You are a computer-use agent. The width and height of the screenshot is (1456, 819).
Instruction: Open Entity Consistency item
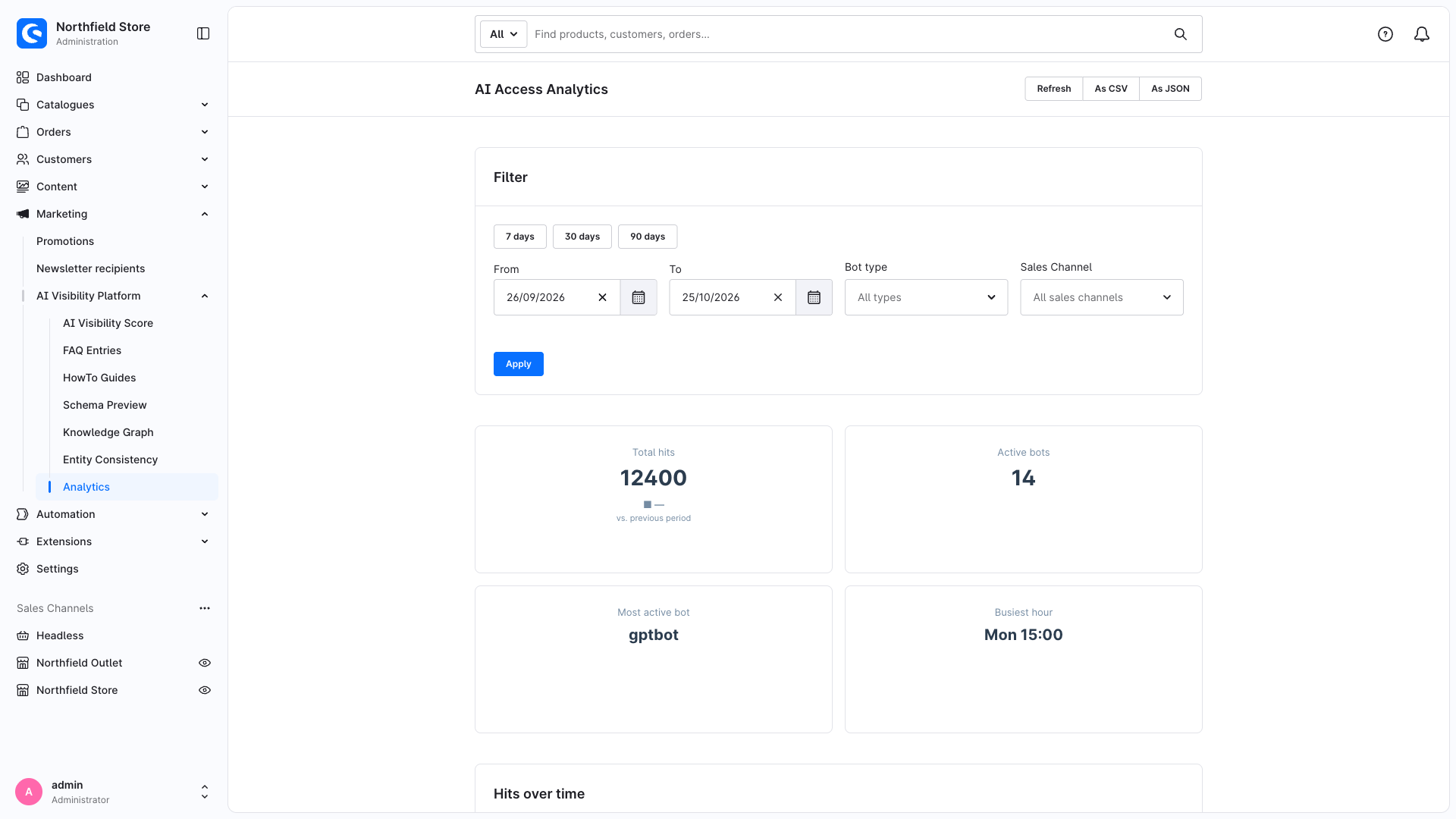point(110,460)
